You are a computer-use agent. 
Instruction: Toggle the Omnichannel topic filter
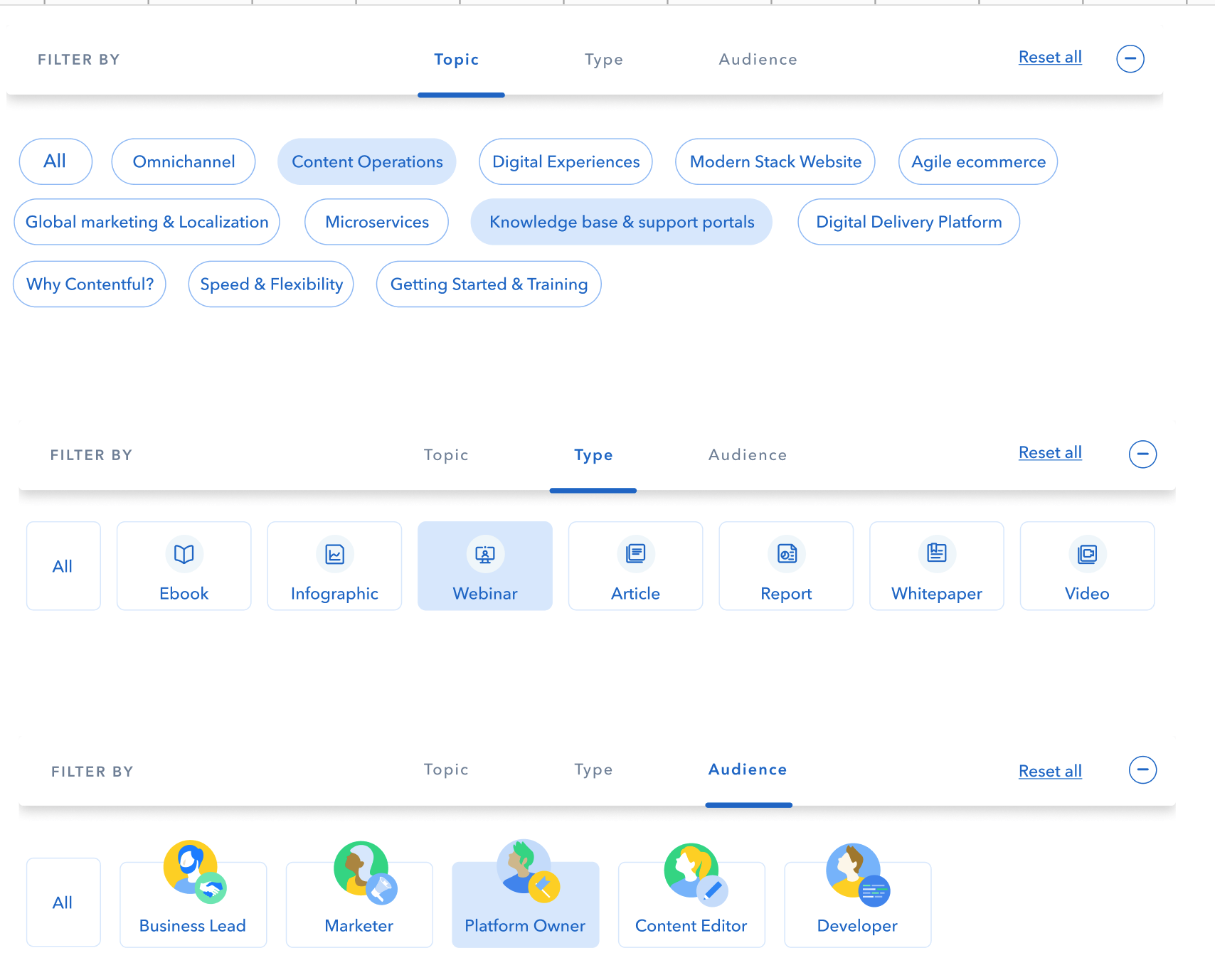[x=184, y=161]
